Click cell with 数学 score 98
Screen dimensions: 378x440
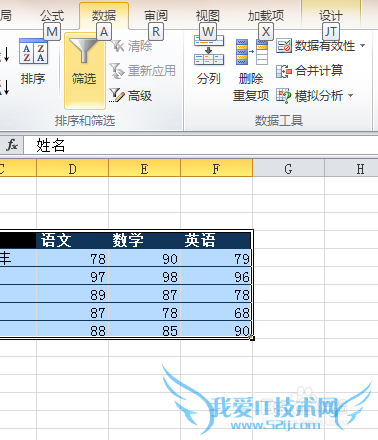pos(144,276)
